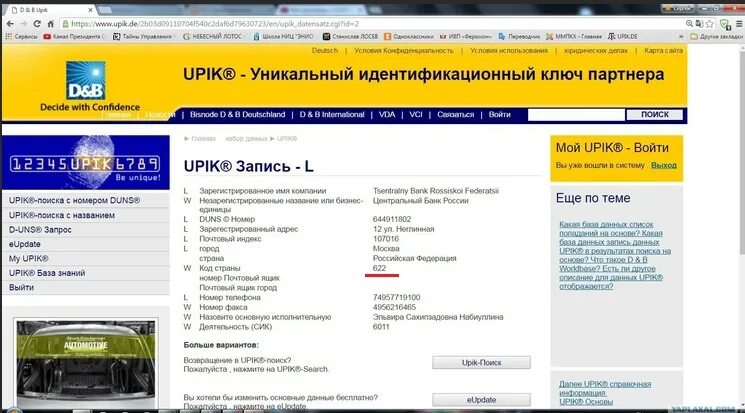Click Войти in the navigation bar
Screen dimensions: 745x413
[499, 115]
